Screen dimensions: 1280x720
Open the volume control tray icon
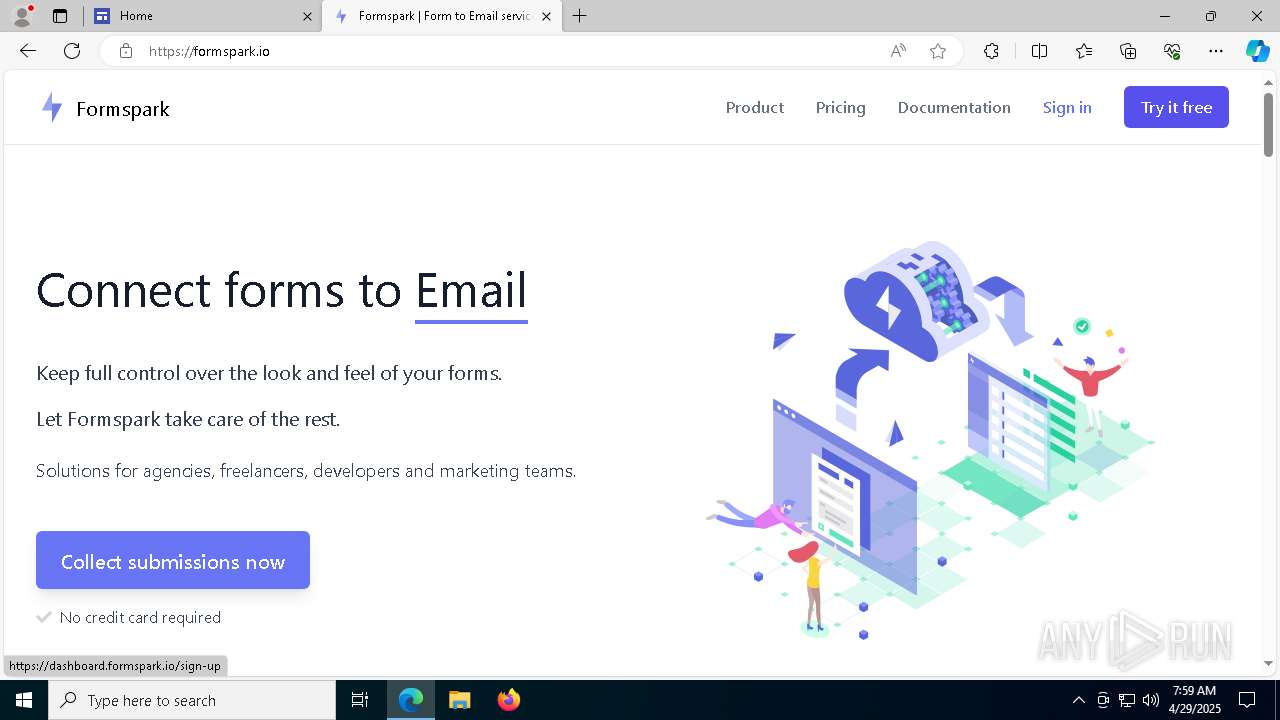coord(1151,700)
